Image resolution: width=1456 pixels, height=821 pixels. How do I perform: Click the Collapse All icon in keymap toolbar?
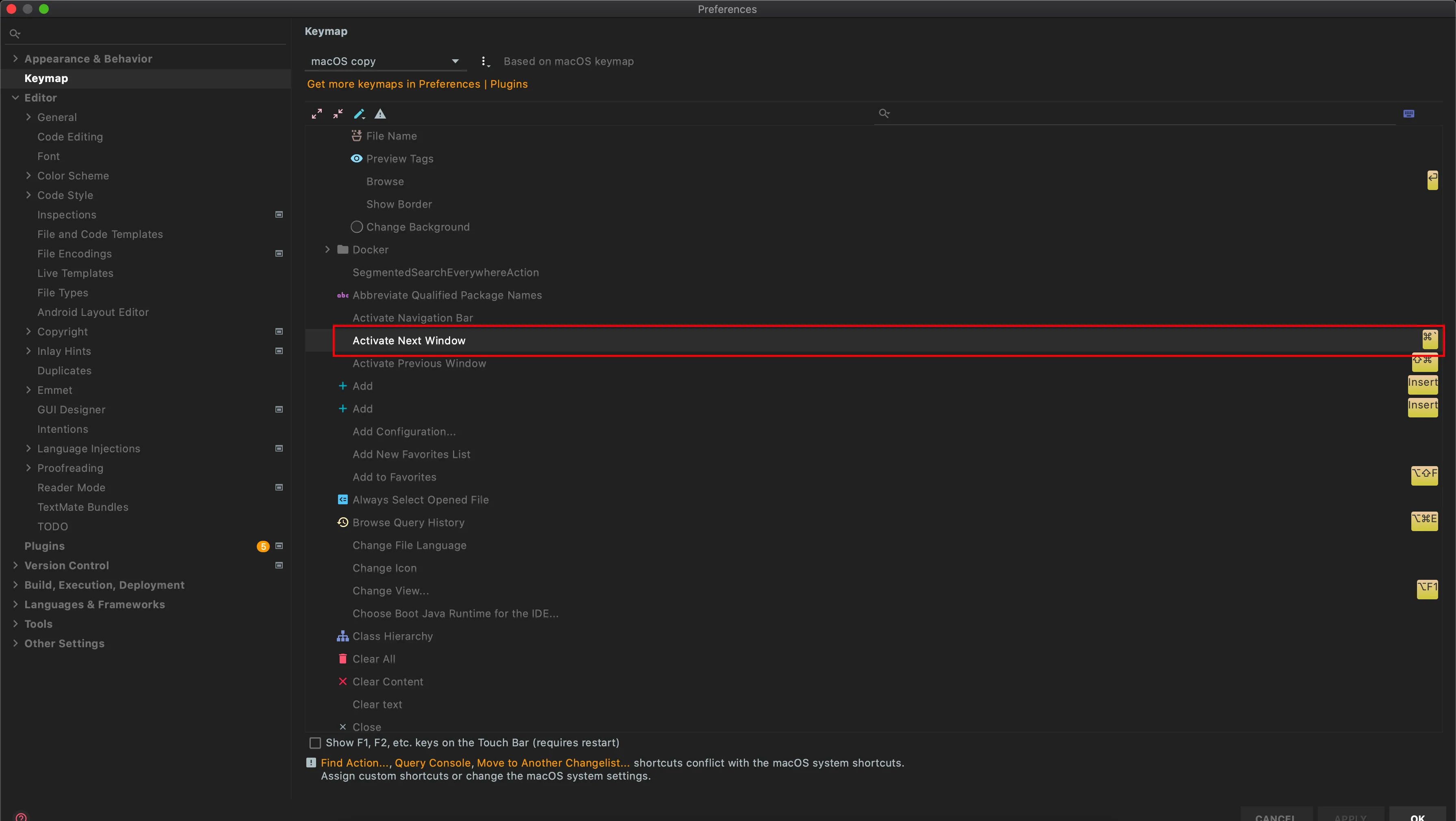(338, 114)
